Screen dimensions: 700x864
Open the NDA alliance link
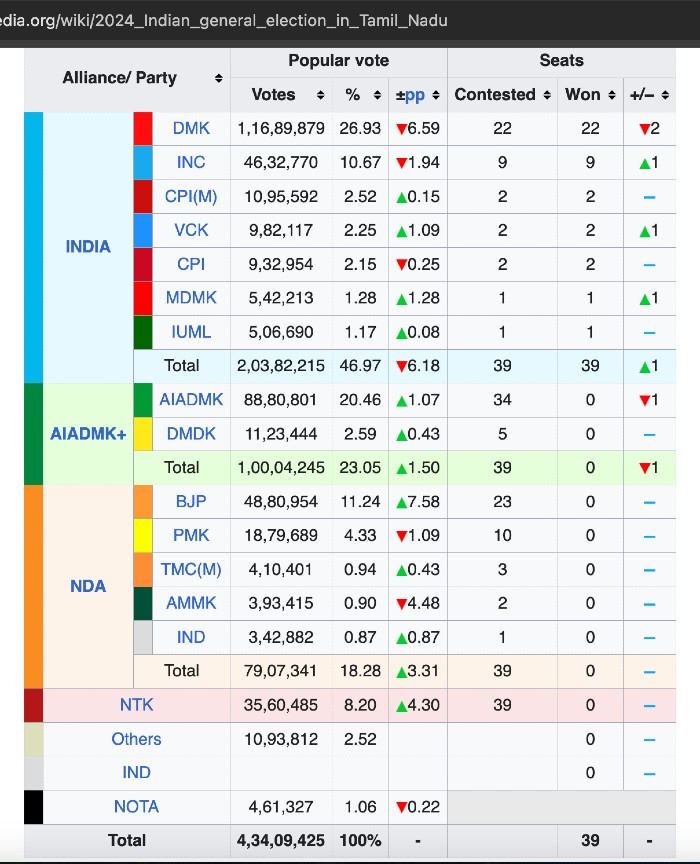click(x=88, y=586)
